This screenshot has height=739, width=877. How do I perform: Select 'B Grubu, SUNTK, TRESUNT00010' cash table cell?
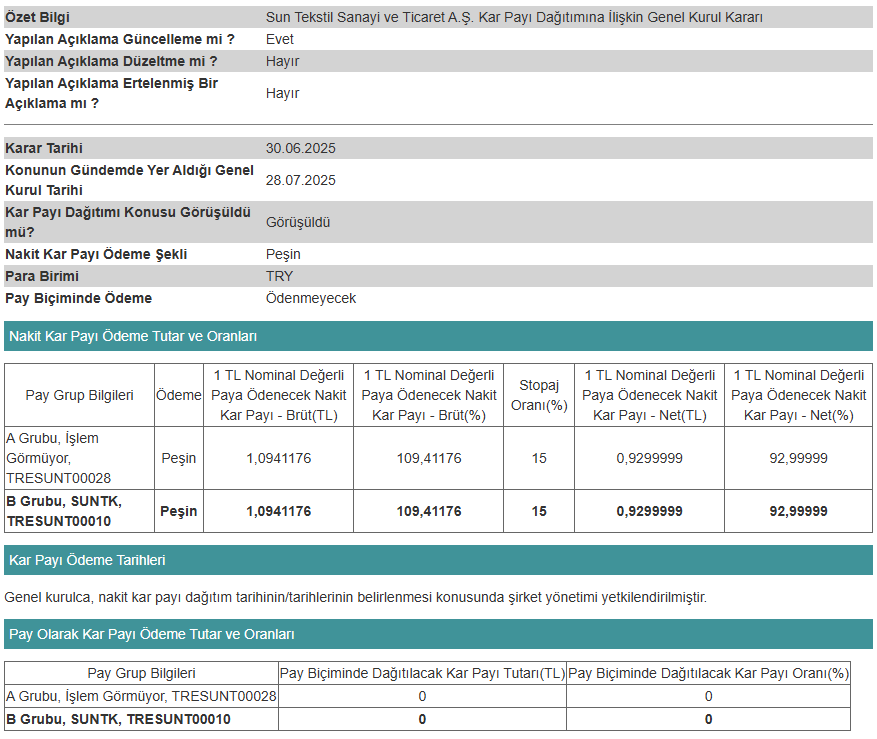pos(79,511)
